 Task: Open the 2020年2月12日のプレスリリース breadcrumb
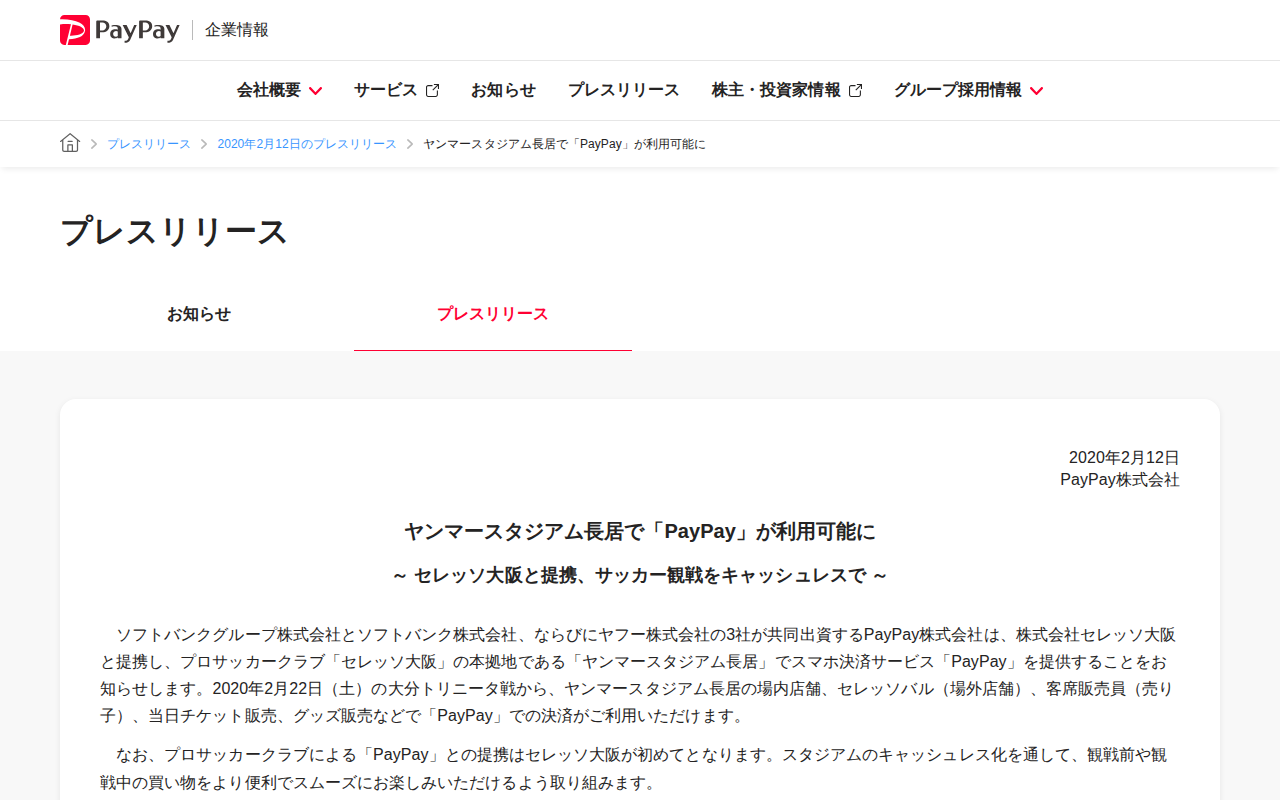(x=307, y=144)
